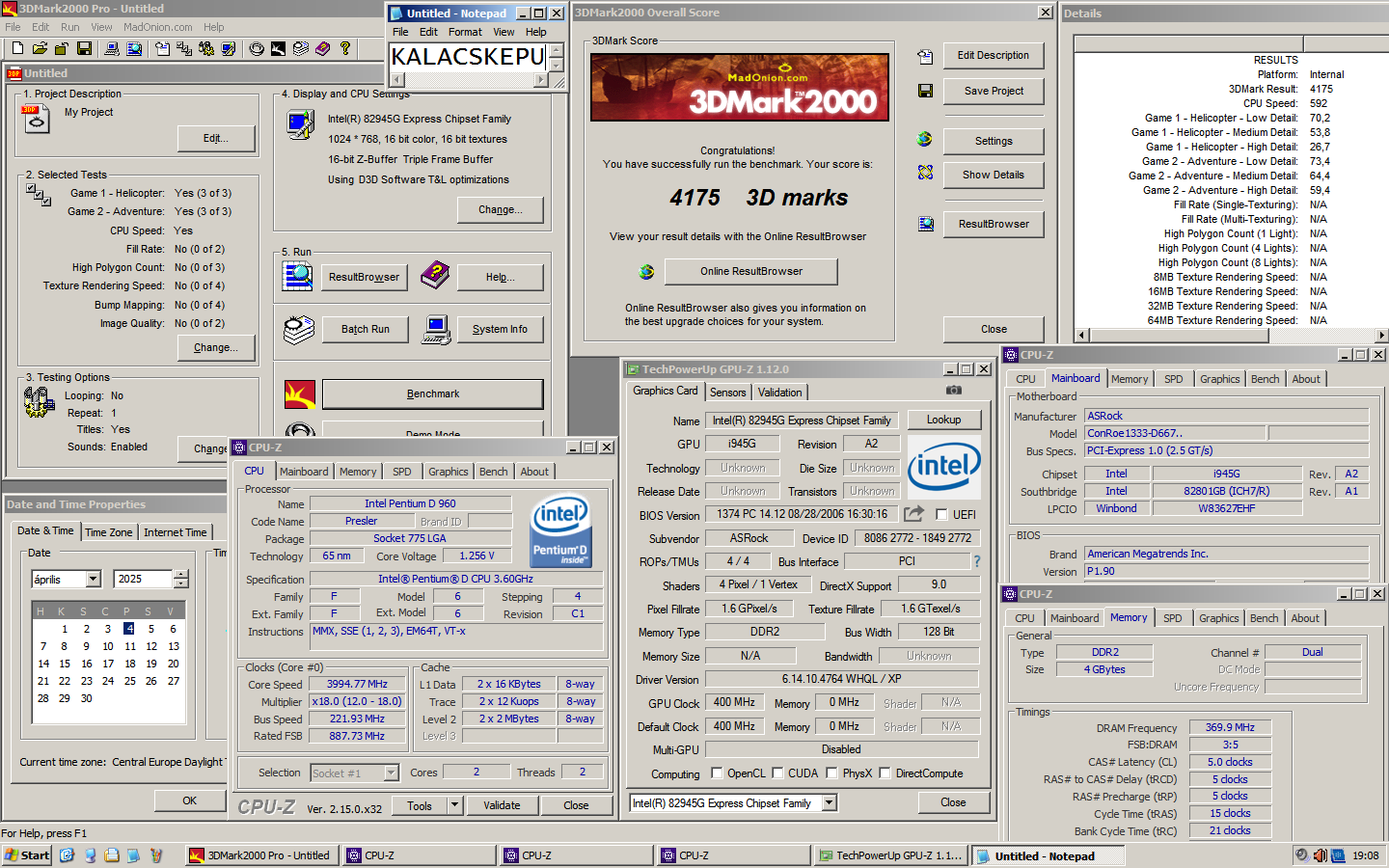
Task: Click the globe icon beside Online ResultBrowser
Action: (x=647, y=272)
